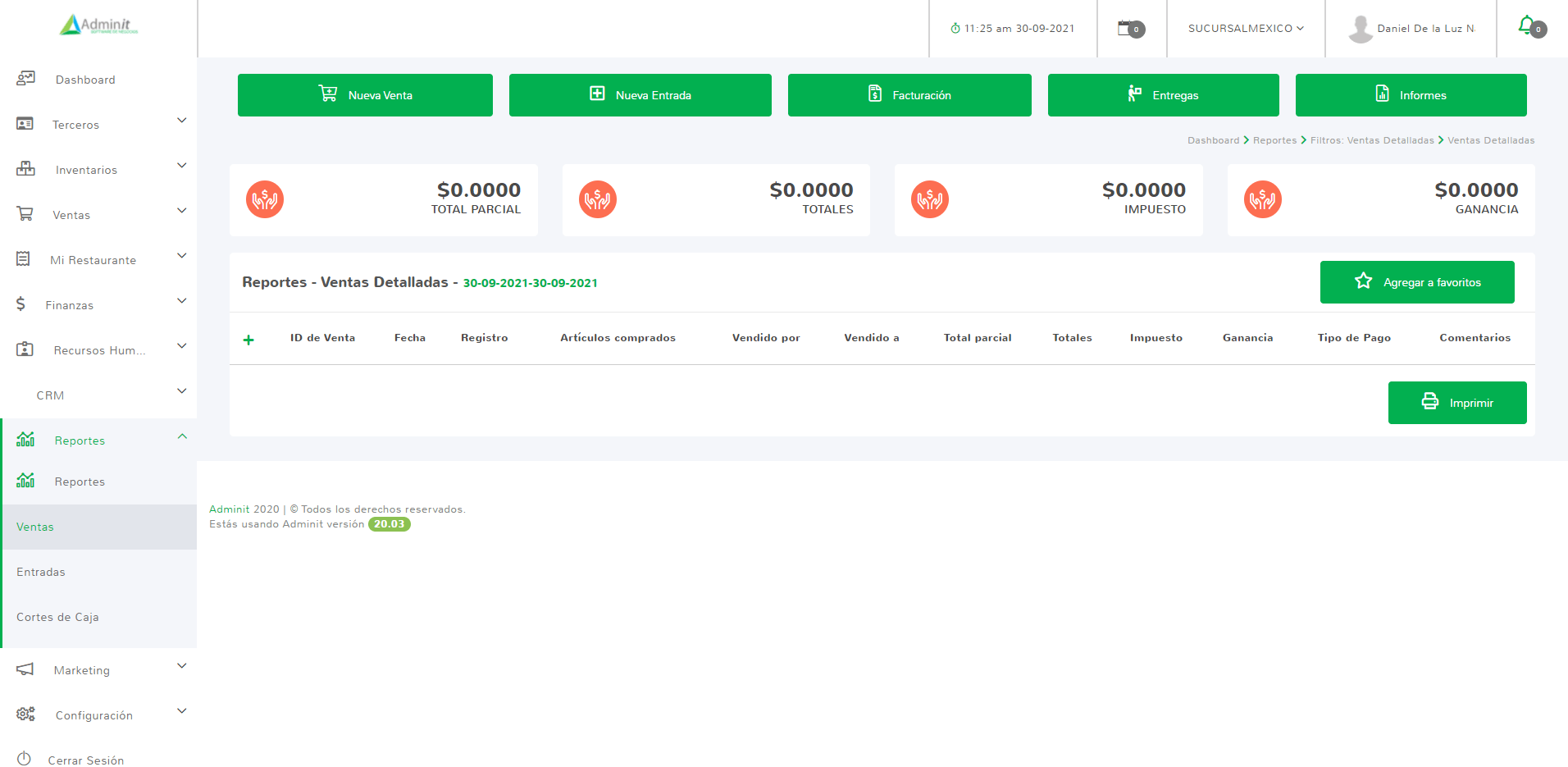The width and height of the screenshot is (1568, 767).
Task: Click the Total Parcial orange money icon
Action: (x=265, y=199)
